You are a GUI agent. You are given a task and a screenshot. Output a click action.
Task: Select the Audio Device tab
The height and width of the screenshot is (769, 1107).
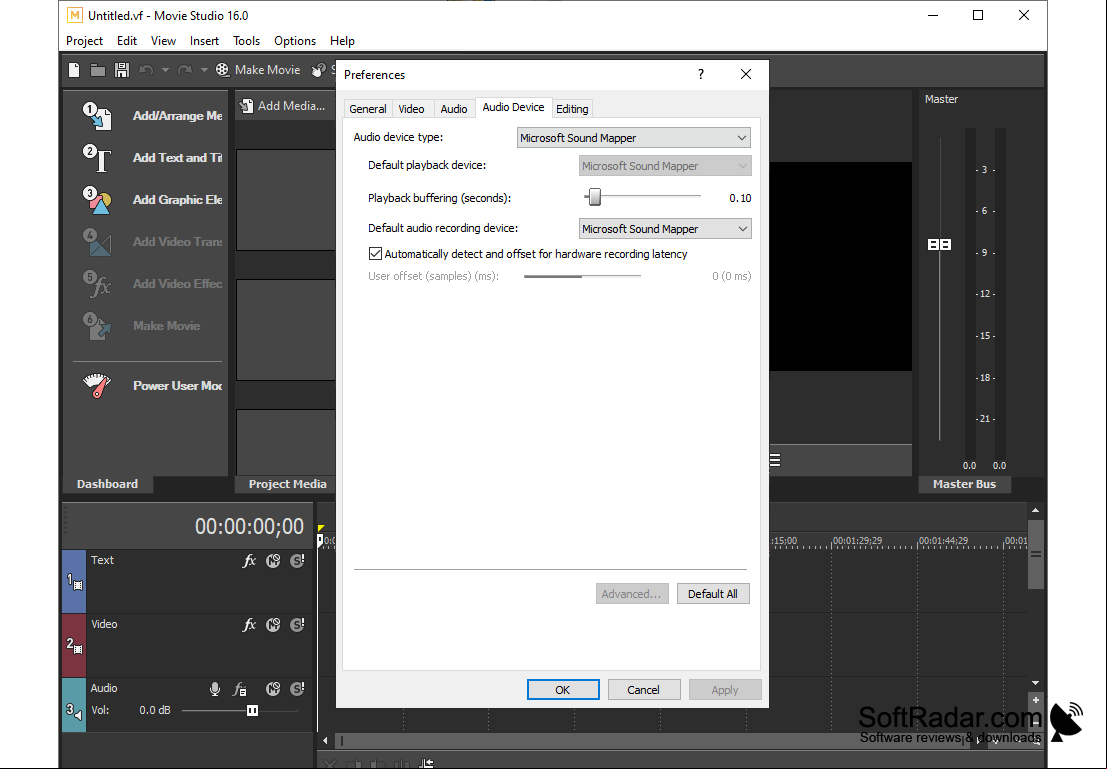[513, 107]
